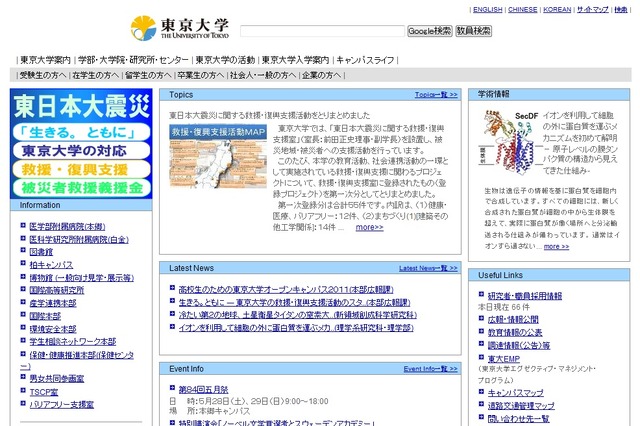Open the Event Info一覧 link

[x=431, y=369]
